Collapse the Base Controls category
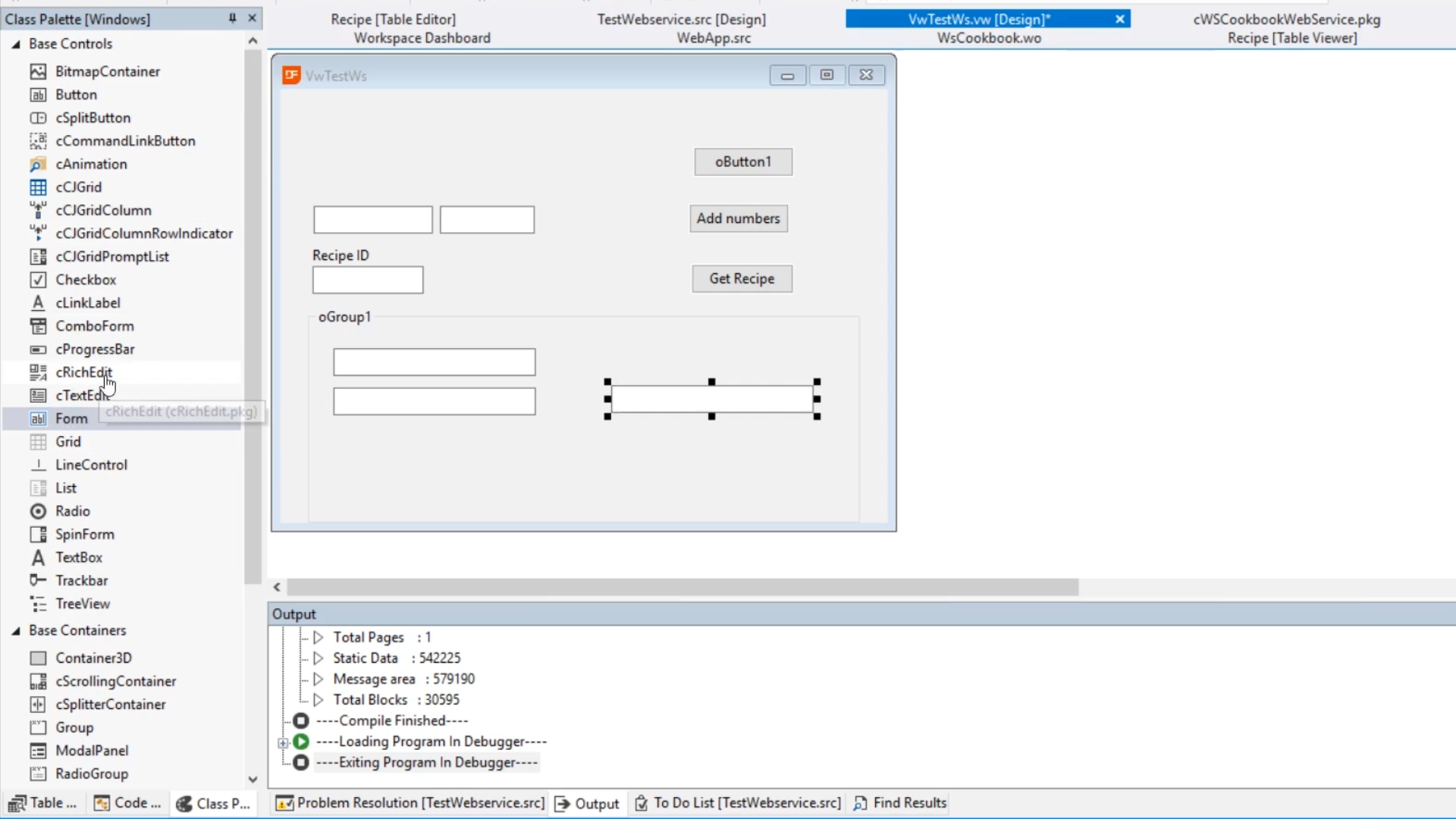1456x819 pixels. (16, 44)
